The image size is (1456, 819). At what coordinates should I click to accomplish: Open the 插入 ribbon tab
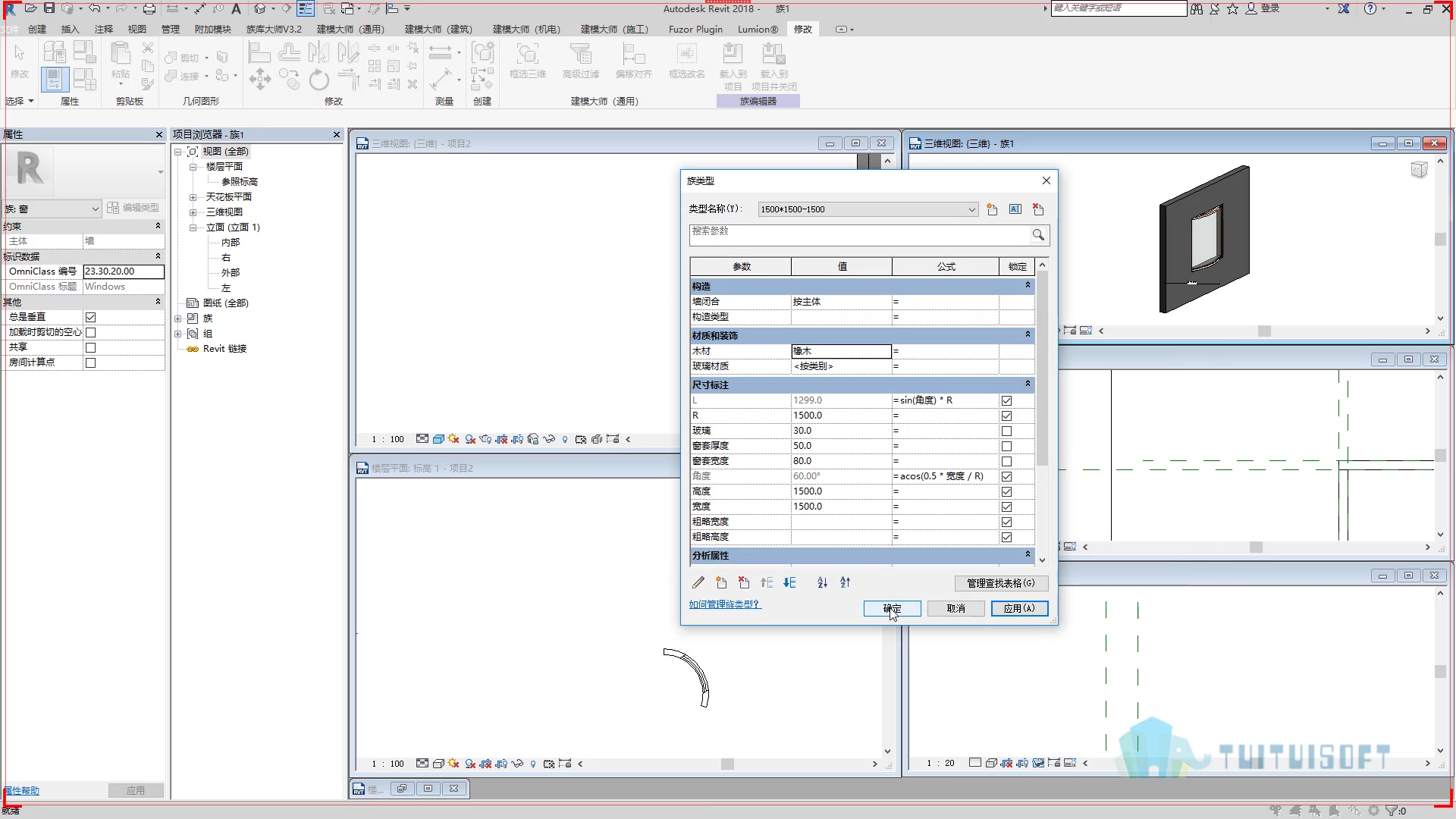[x=70, y=29]
